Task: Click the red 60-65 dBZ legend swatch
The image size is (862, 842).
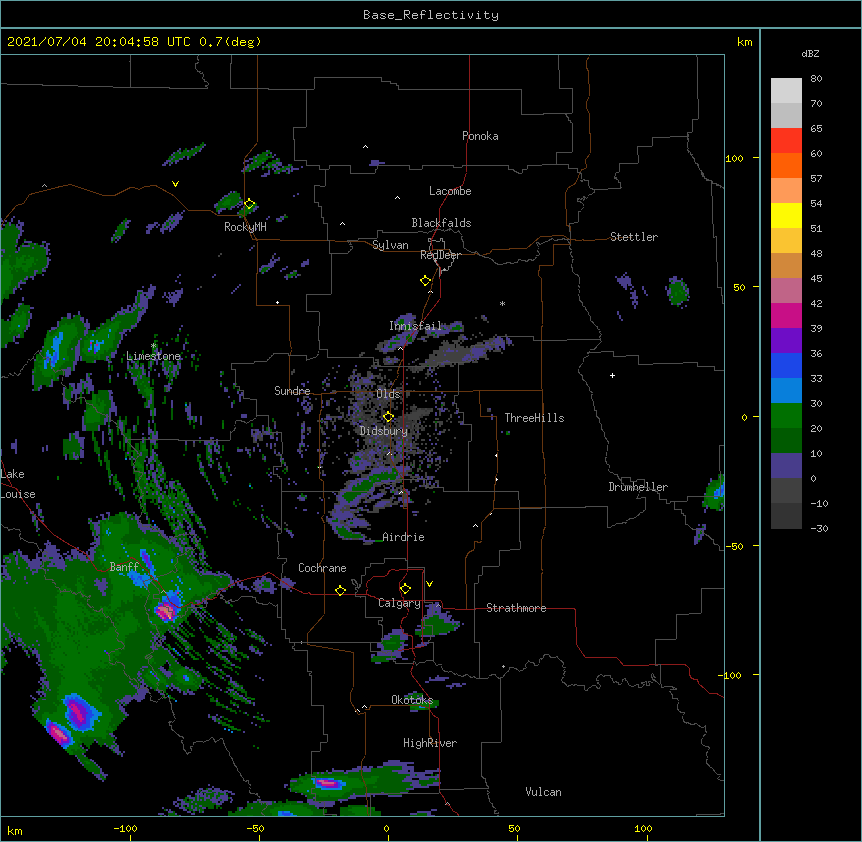Action: 786,140
